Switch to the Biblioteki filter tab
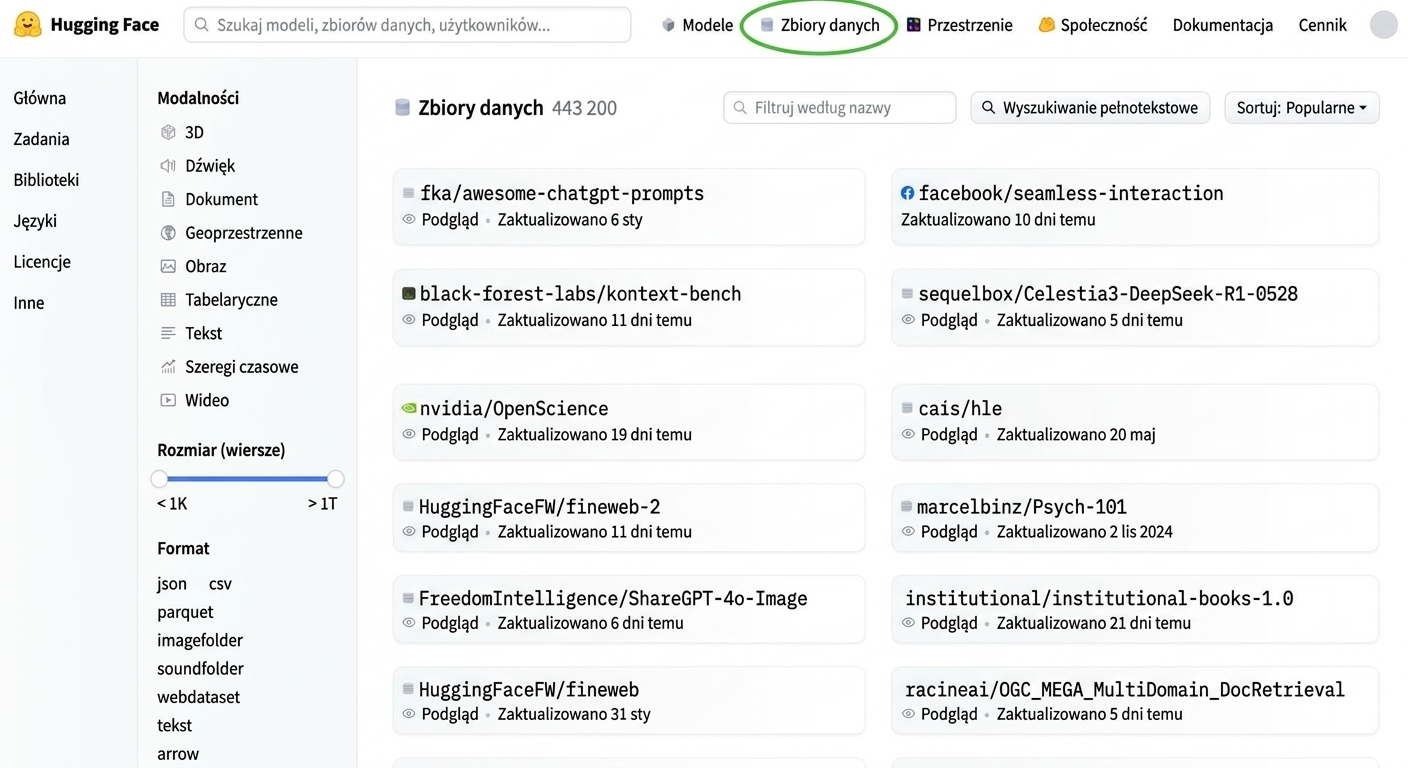 46,180
